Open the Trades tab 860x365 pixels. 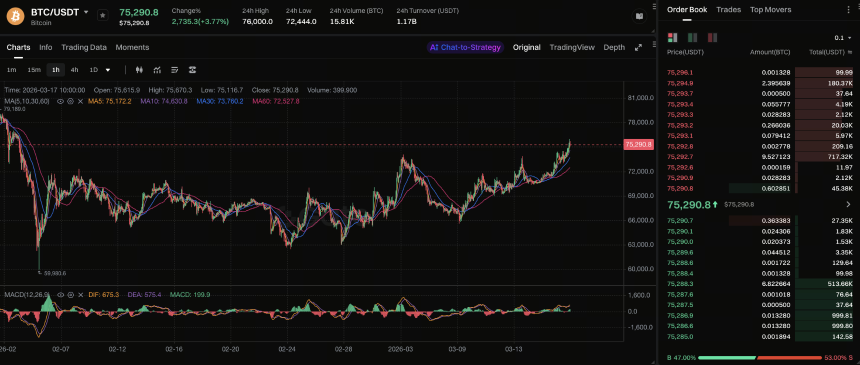(x=728, y=10)
